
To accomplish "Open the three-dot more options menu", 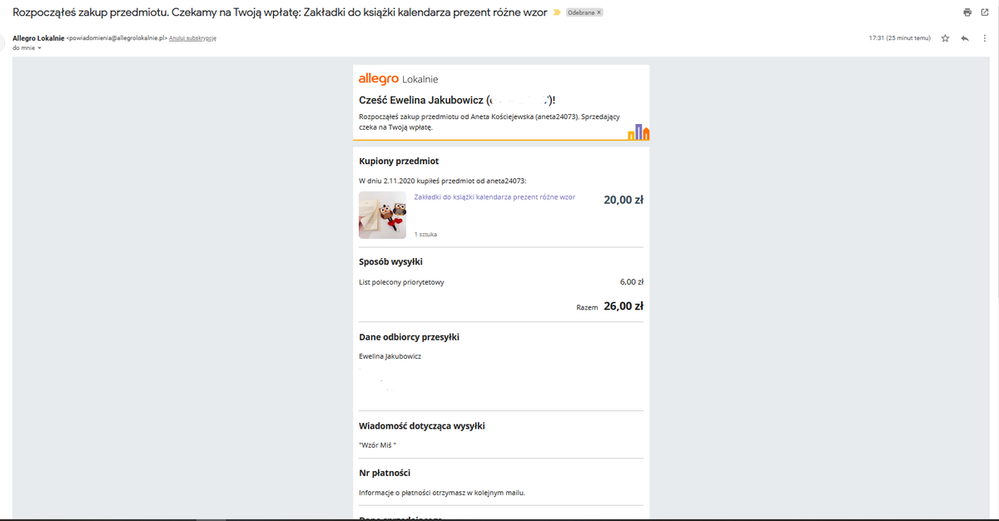I will click(x=984, y=38).
